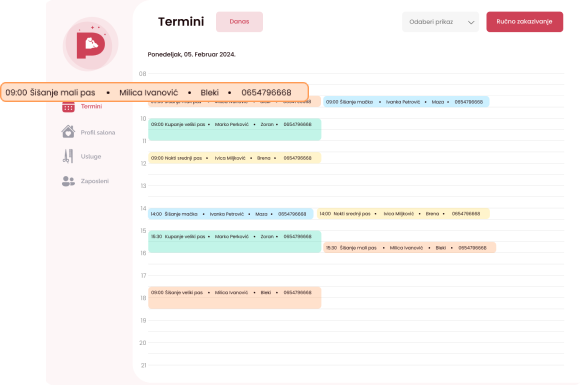
Task: Open the 09:00 Nokti srednji pas appointment
Action: point(235,158)
